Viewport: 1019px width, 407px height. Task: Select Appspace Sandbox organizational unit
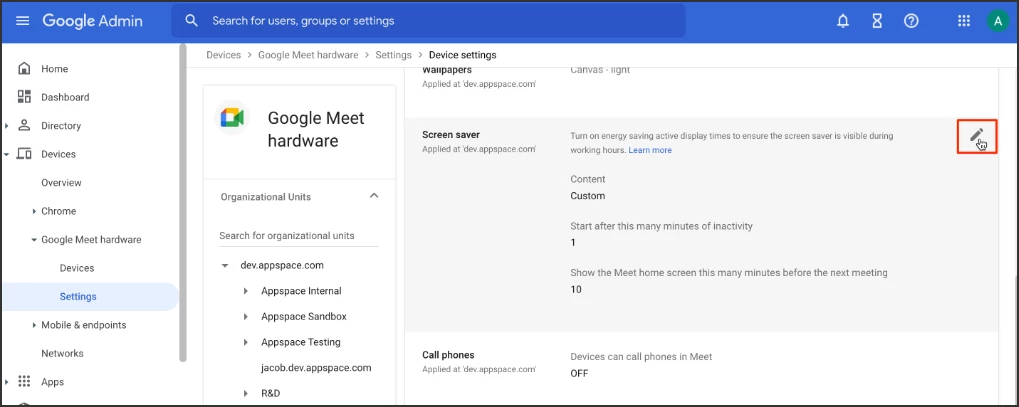[x=304, y=317]
